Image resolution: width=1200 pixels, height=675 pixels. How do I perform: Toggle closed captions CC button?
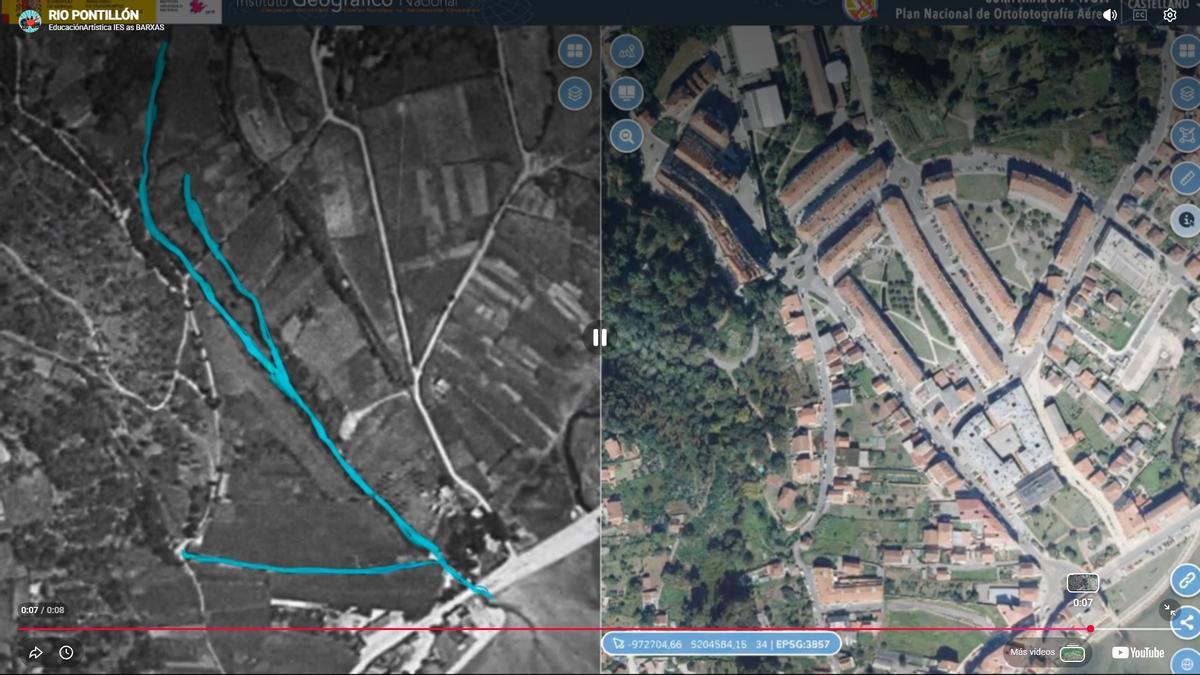1140,15
